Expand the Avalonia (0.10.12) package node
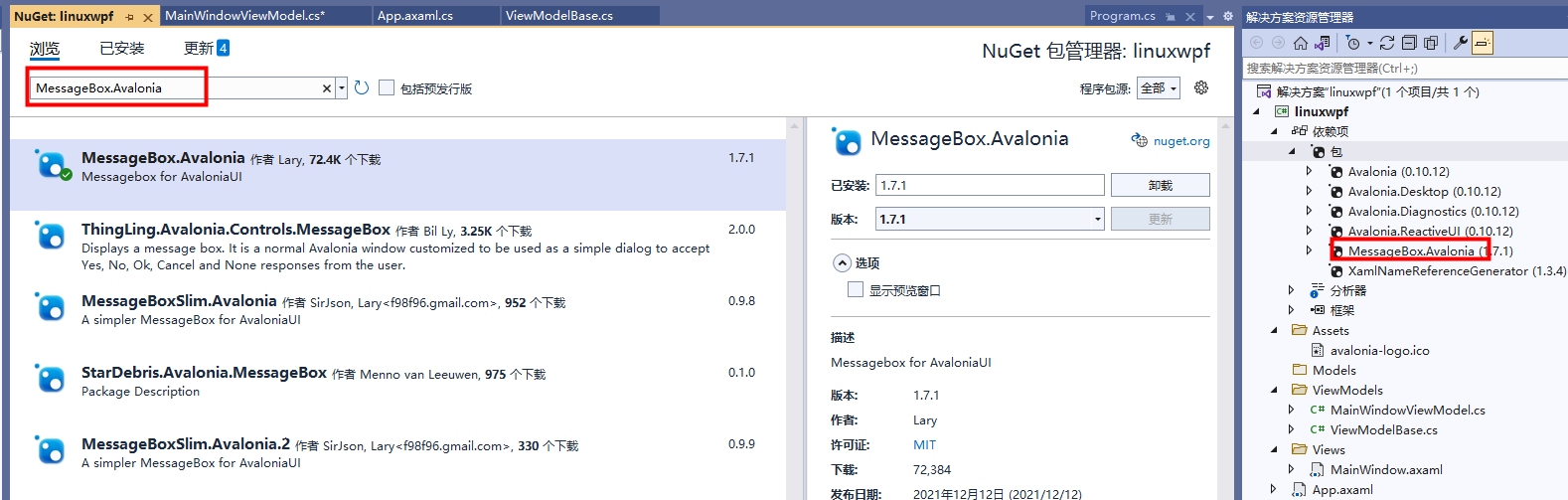The width and height of the screenshot is (1568, 500). point(1309,171)
